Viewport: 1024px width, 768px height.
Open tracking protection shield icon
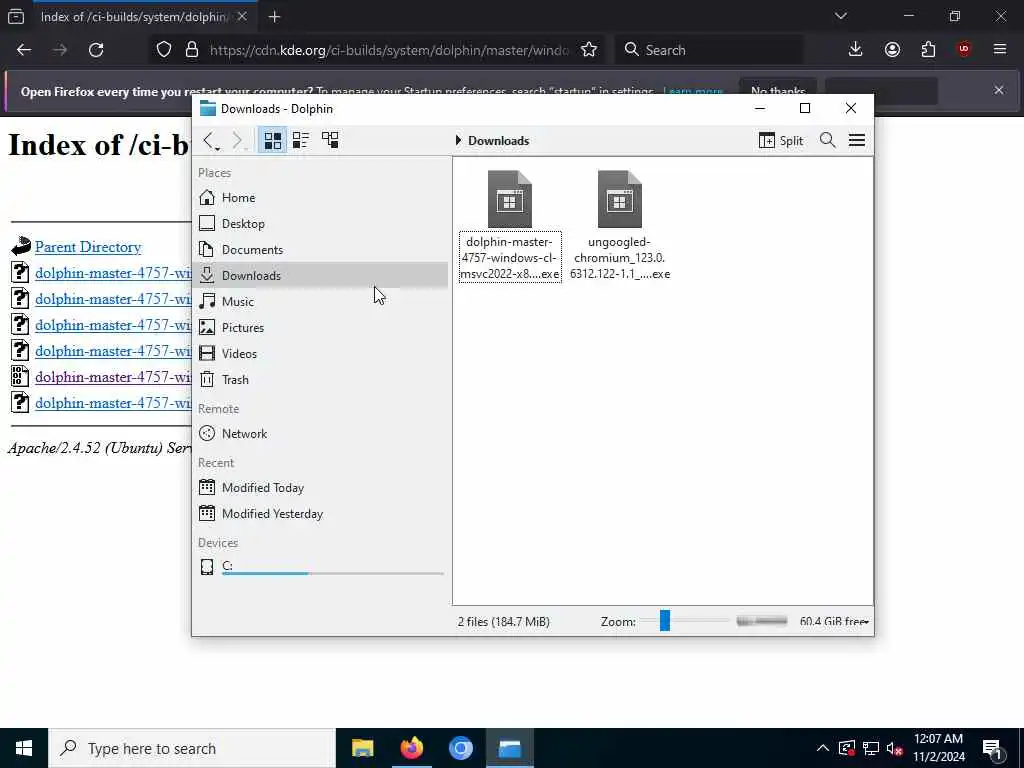pos(164,50)
